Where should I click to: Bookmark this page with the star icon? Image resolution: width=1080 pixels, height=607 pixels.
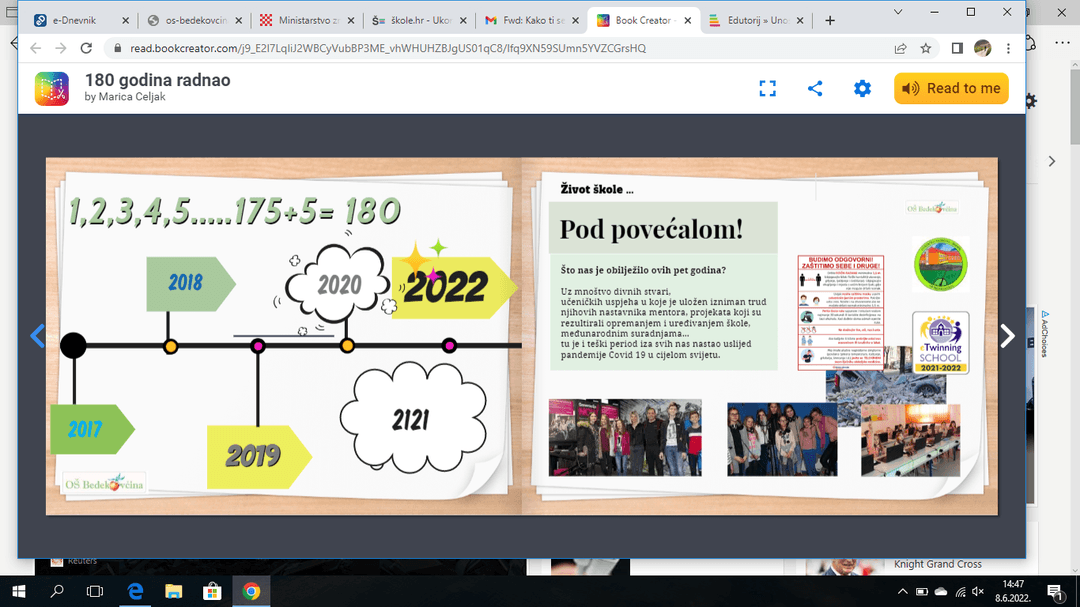(926, 48)
